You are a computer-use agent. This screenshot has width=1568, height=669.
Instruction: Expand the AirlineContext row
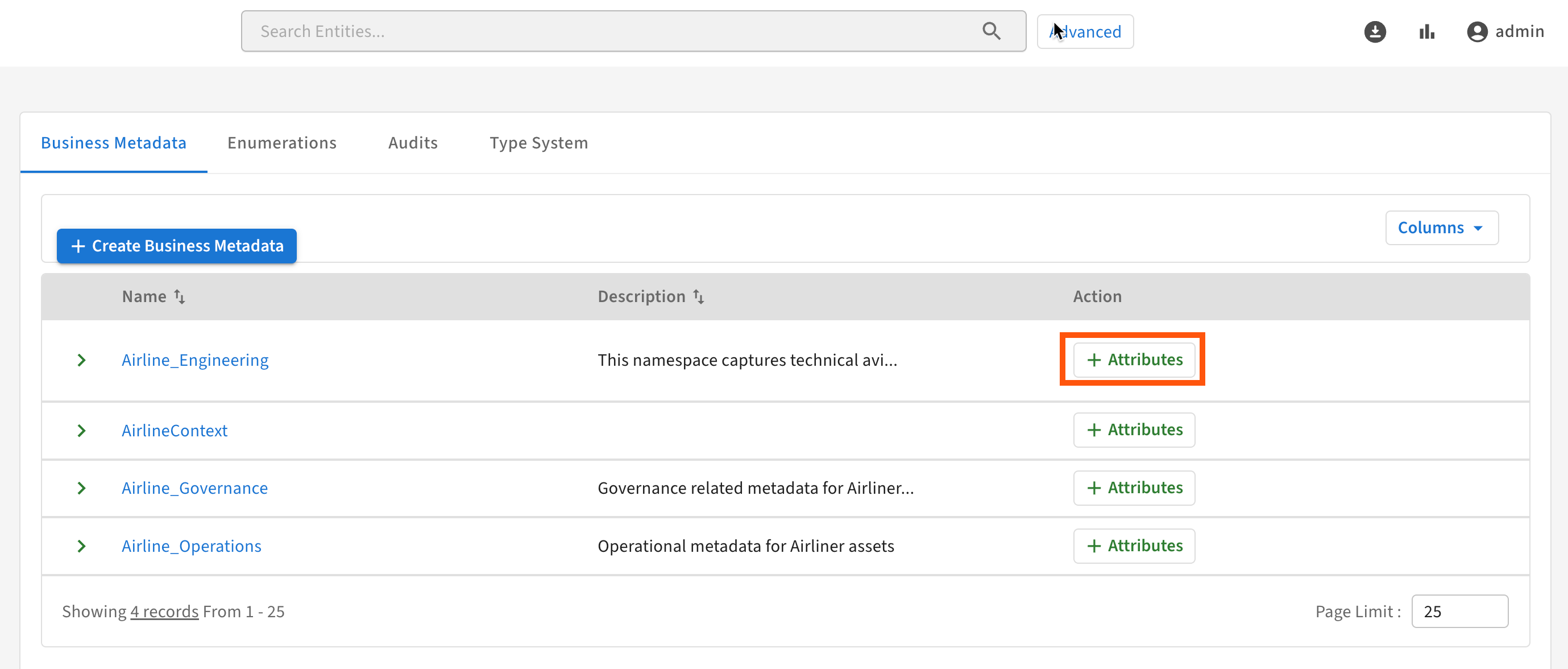coord(81,431)
